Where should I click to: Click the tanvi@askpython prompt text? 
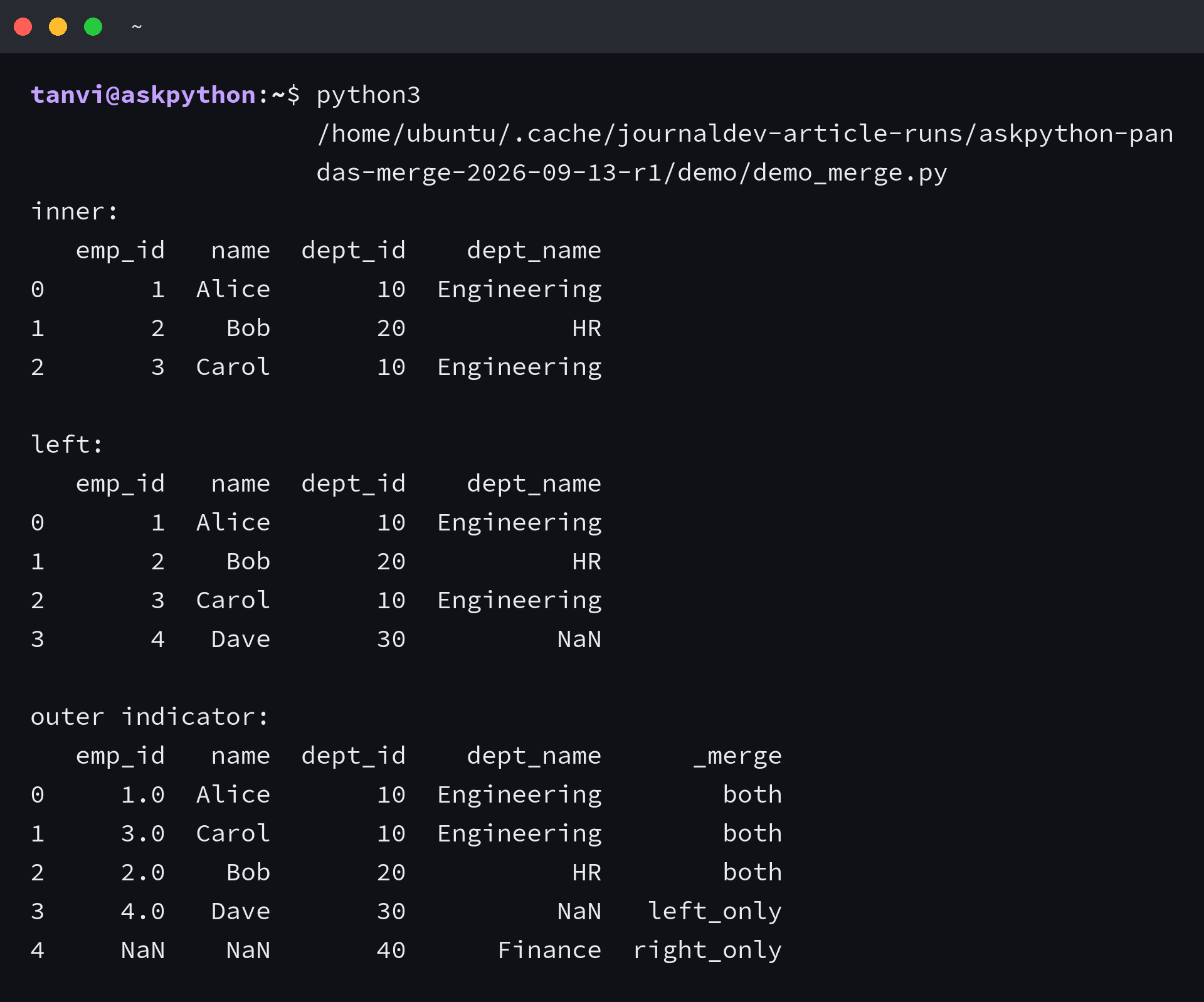pyautogui.click(x=144, y=95)
